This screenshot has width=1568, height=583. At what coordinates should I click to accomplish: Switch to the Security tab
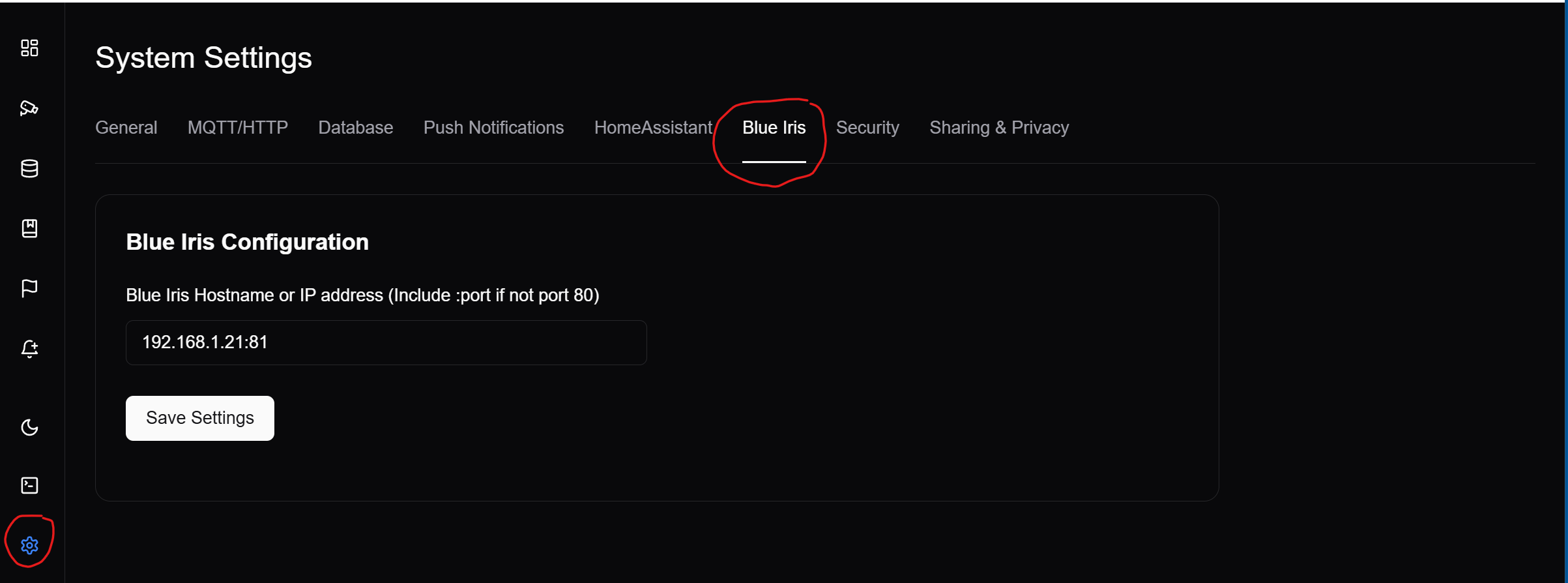867,128
